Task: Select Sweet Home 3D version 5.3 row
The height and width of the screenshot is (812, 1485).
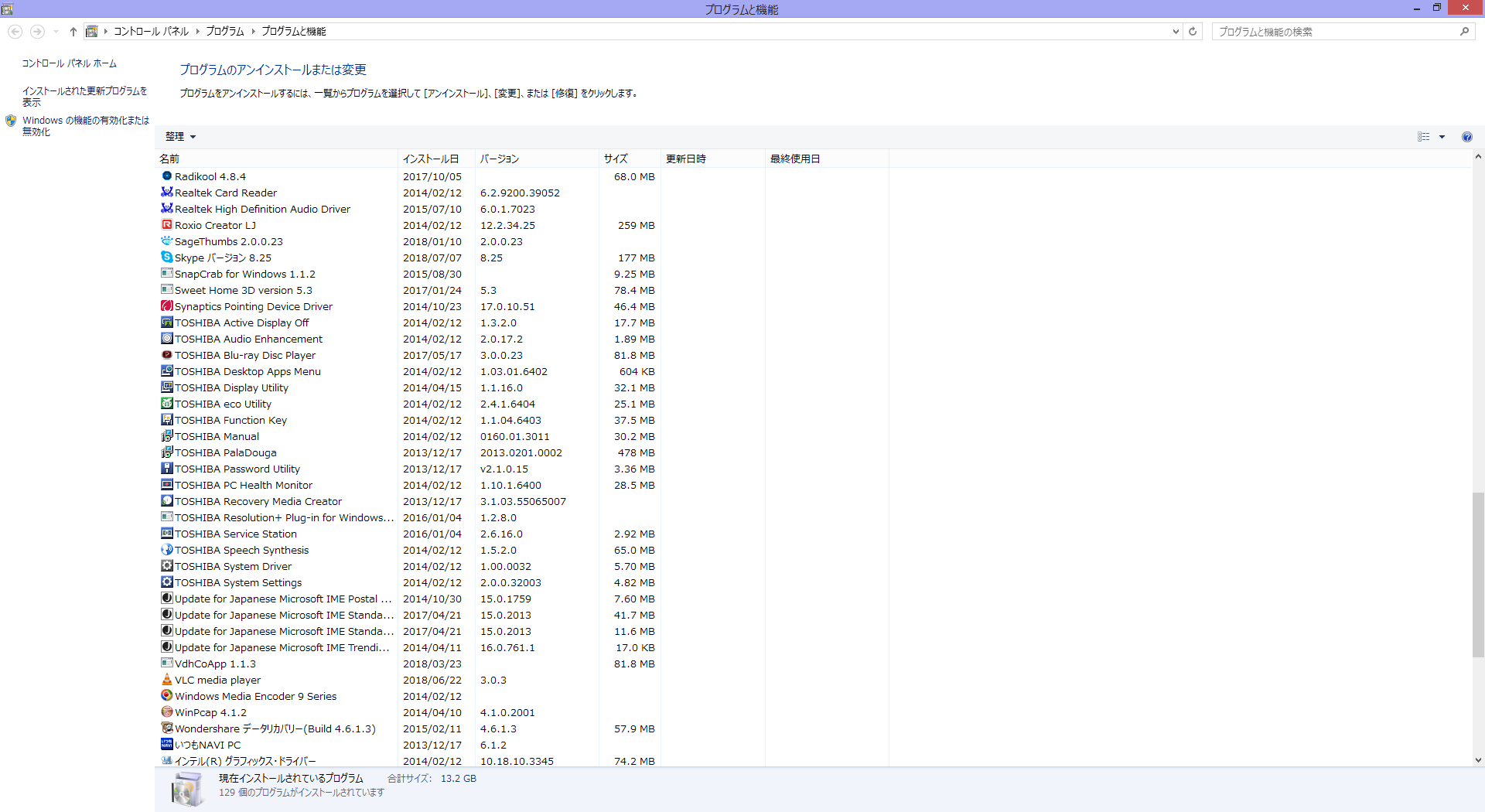Action: 523,290
